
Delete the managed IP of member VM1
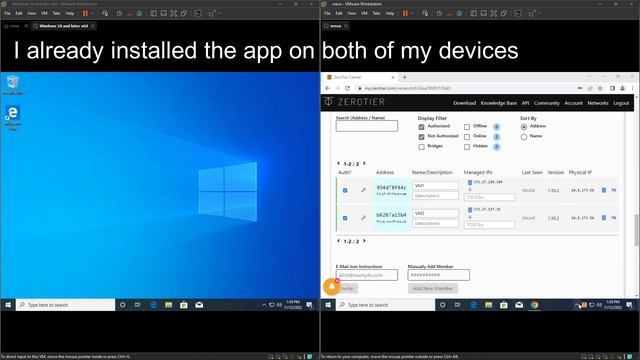coord(470,182)
